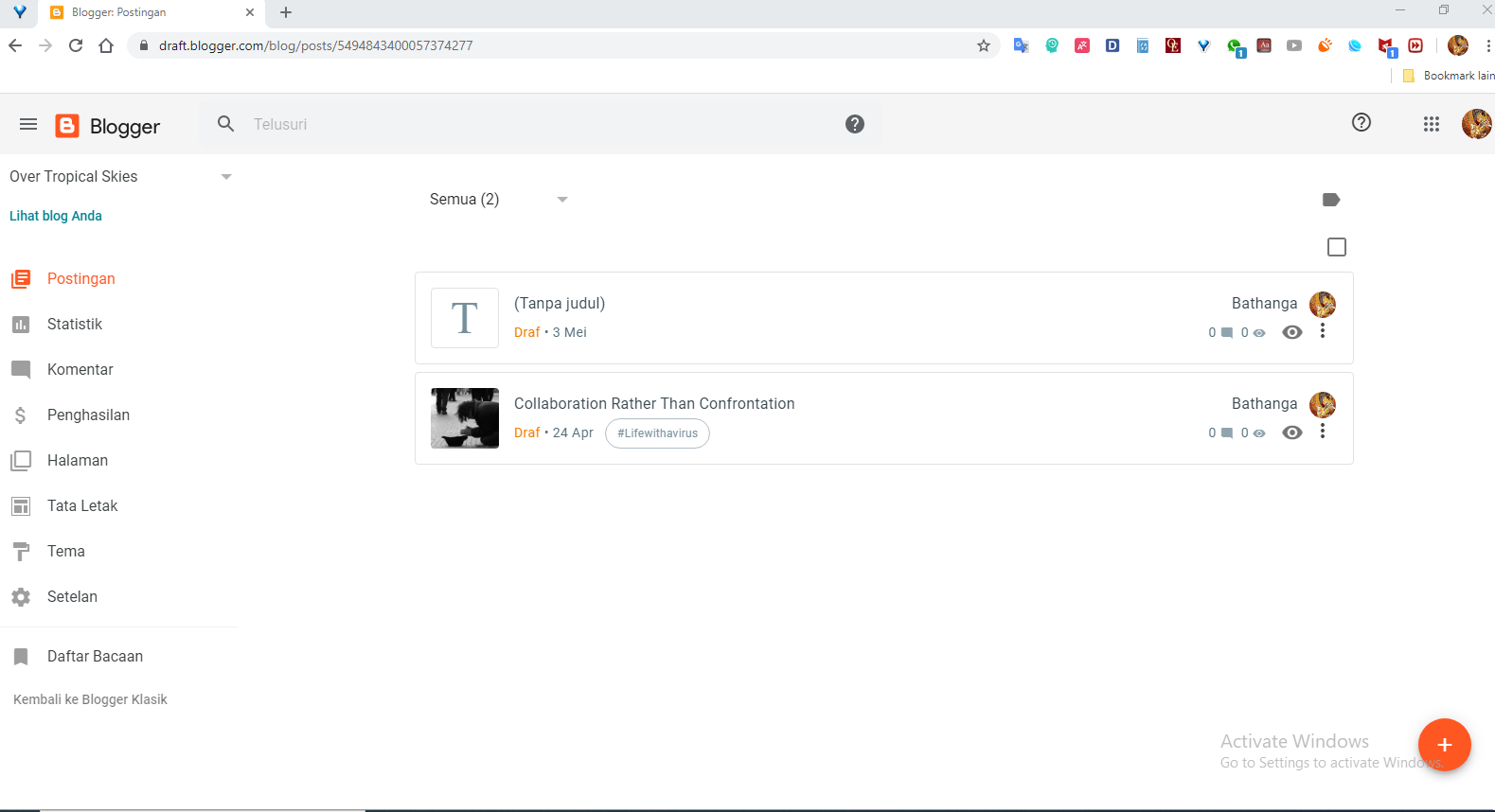Screen dimensions: 1495x812
Task: Preview the Collaboration post via eye icon
Action: tap(1292, 432)
